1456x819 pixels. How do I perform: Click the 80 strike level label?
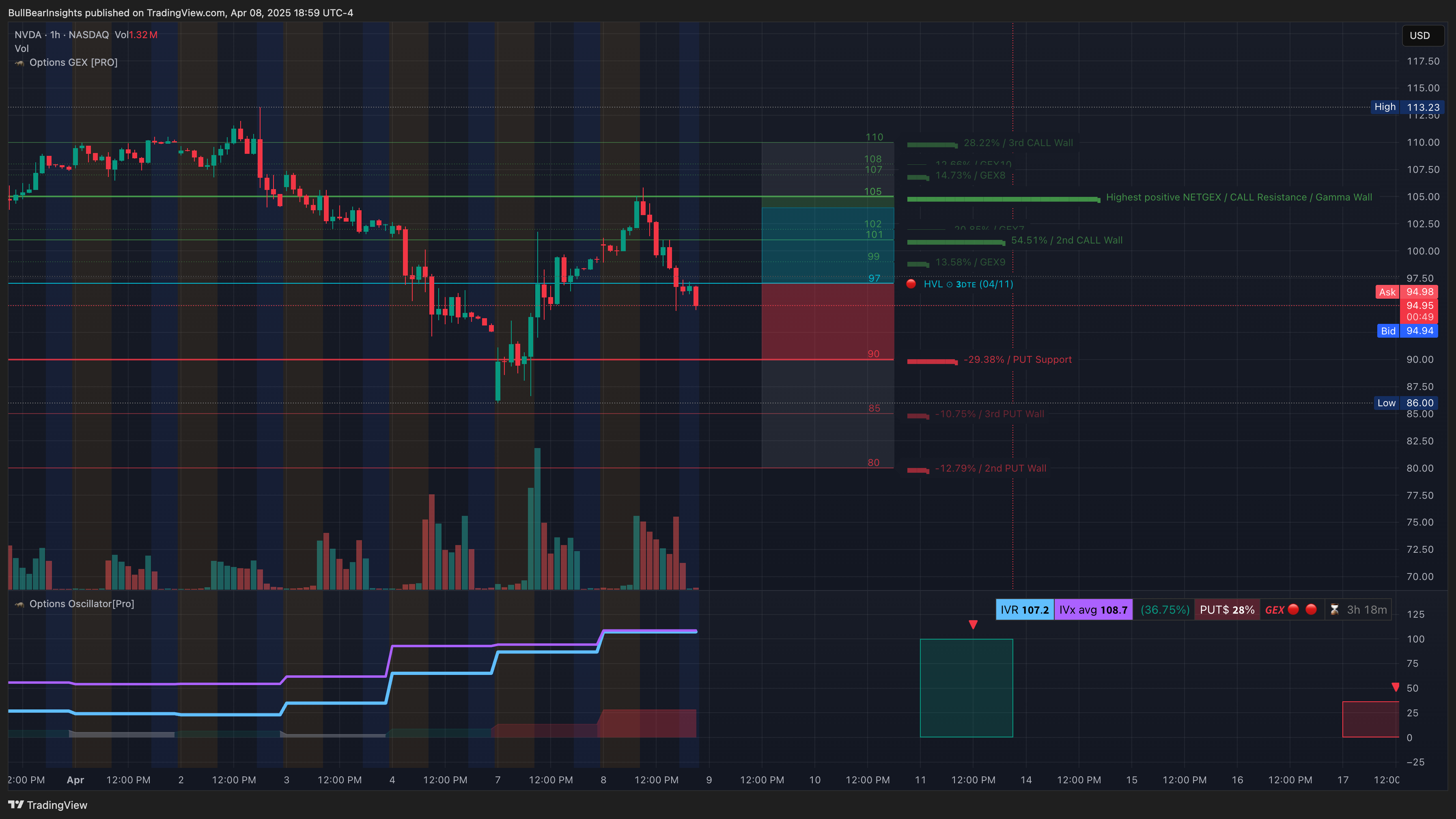tap(874, 462)
